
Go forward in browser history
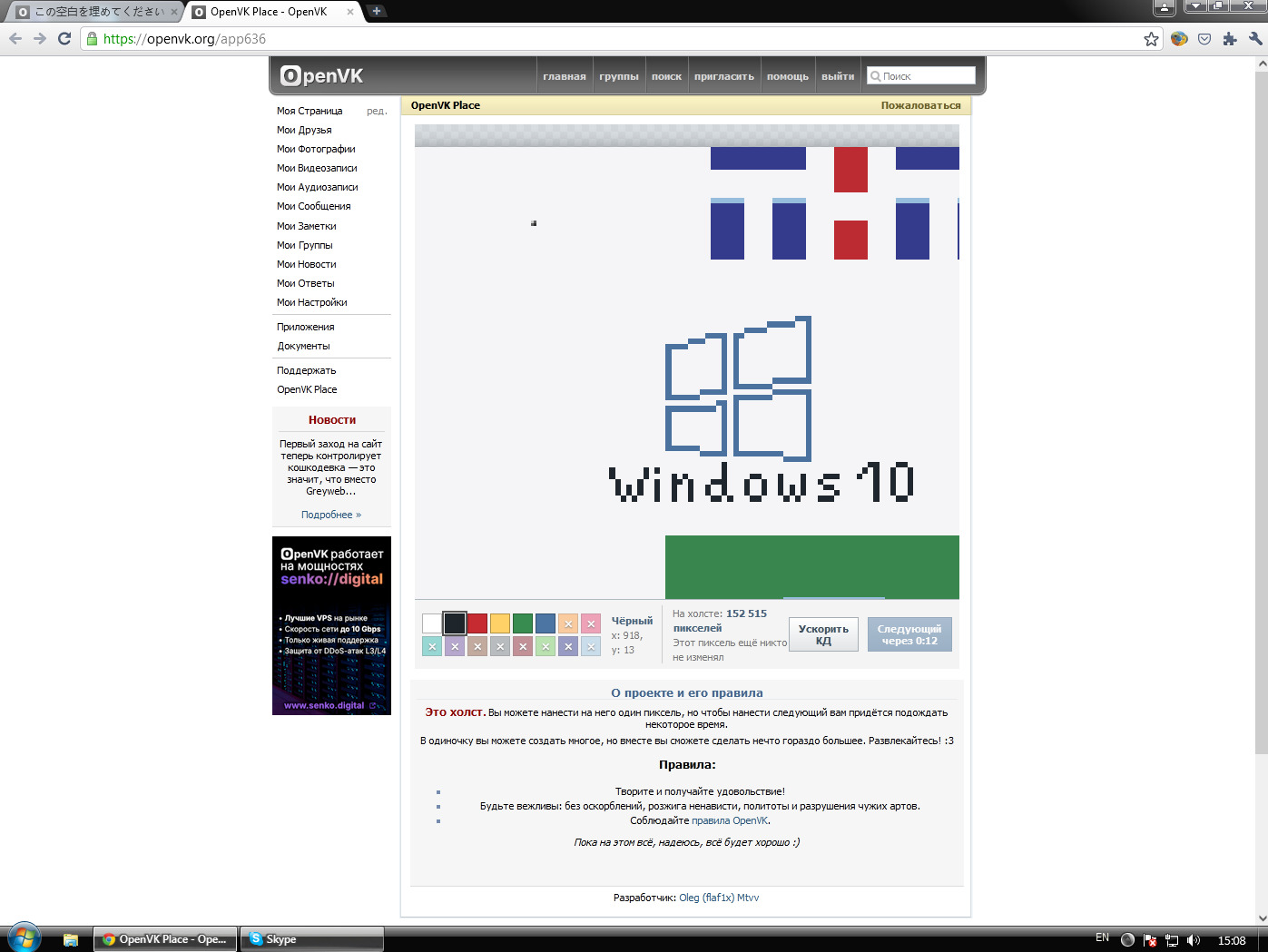point(39,38)
